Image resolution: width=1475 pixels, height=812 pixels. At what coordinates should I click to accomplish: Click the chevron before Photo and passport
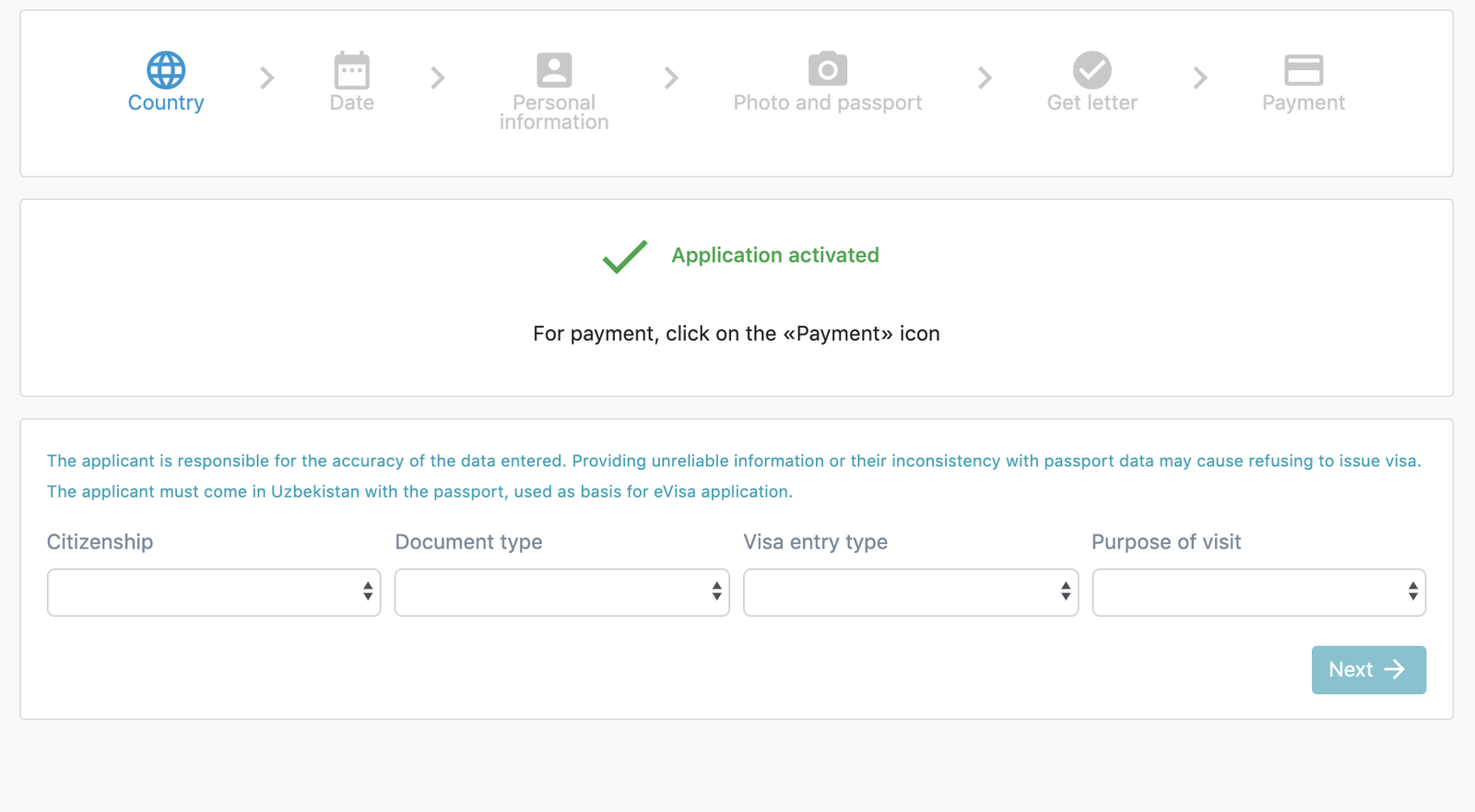pos(671,78)
